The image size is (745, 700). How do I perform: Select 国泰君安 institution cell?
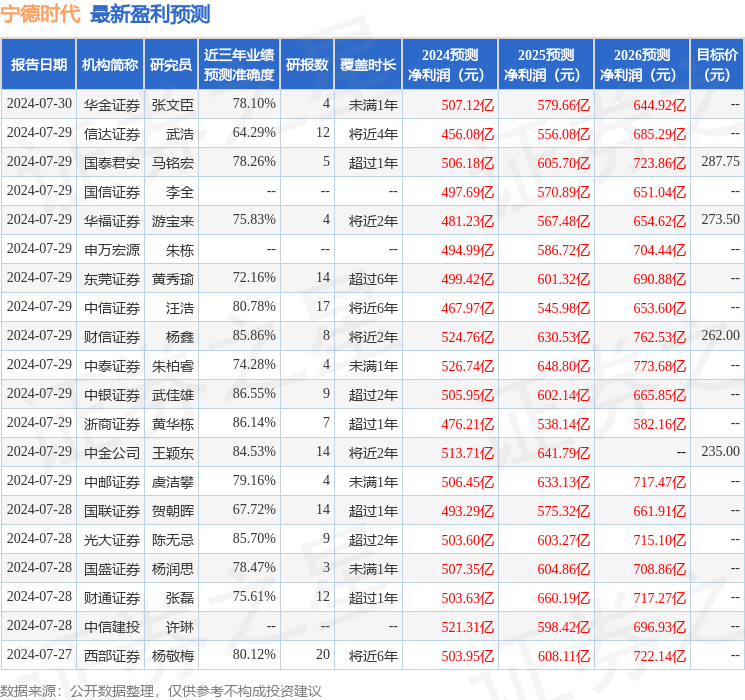tap(112, 163)
